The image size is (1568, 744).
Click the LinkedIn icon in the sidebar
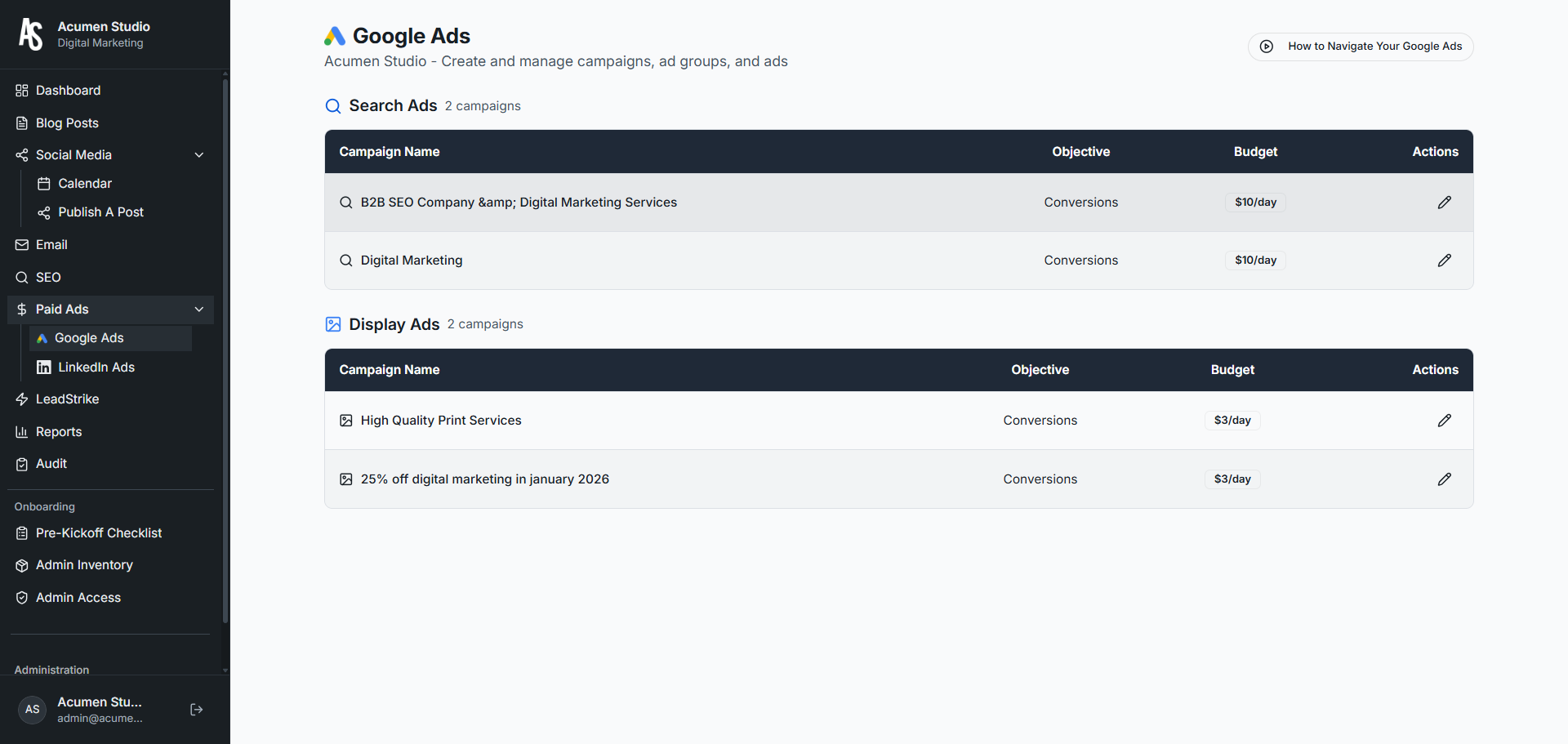[x=44, y=368]
